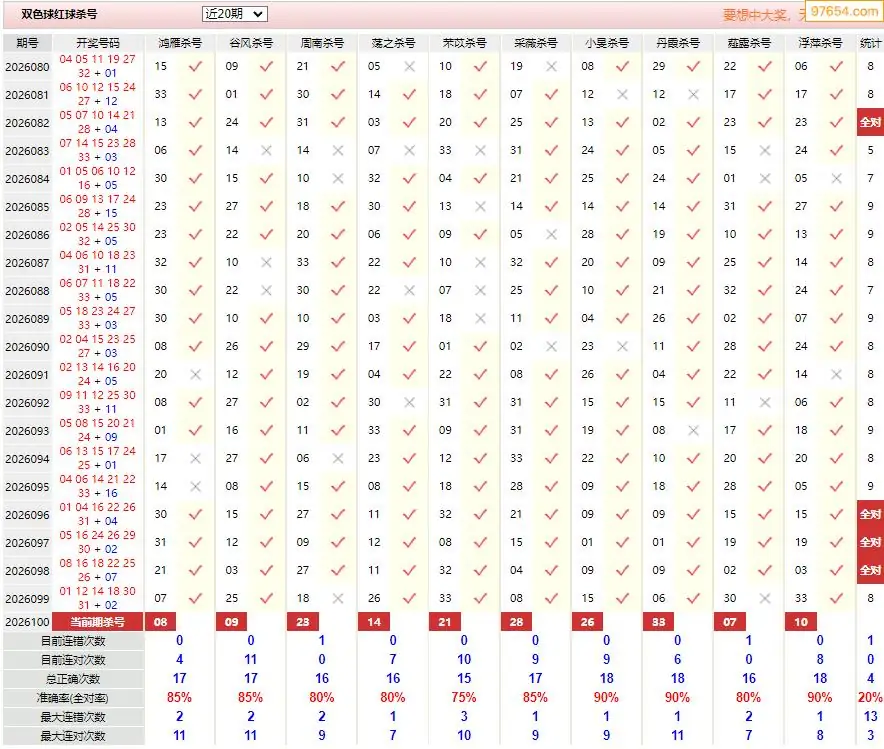Click the cross mark beside 23 in row 2026090
The height and width of the screenshot is (749, 884).
(623, 346)
